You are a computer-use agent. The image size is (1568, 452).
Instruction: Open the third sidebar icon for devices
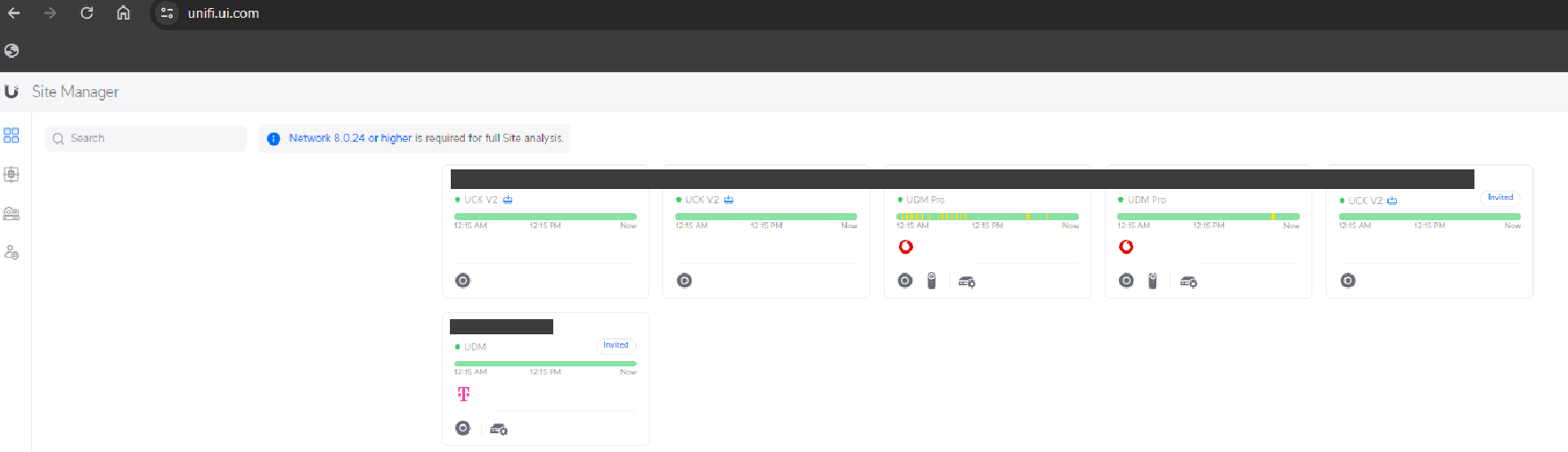click(x=12, y=214)
